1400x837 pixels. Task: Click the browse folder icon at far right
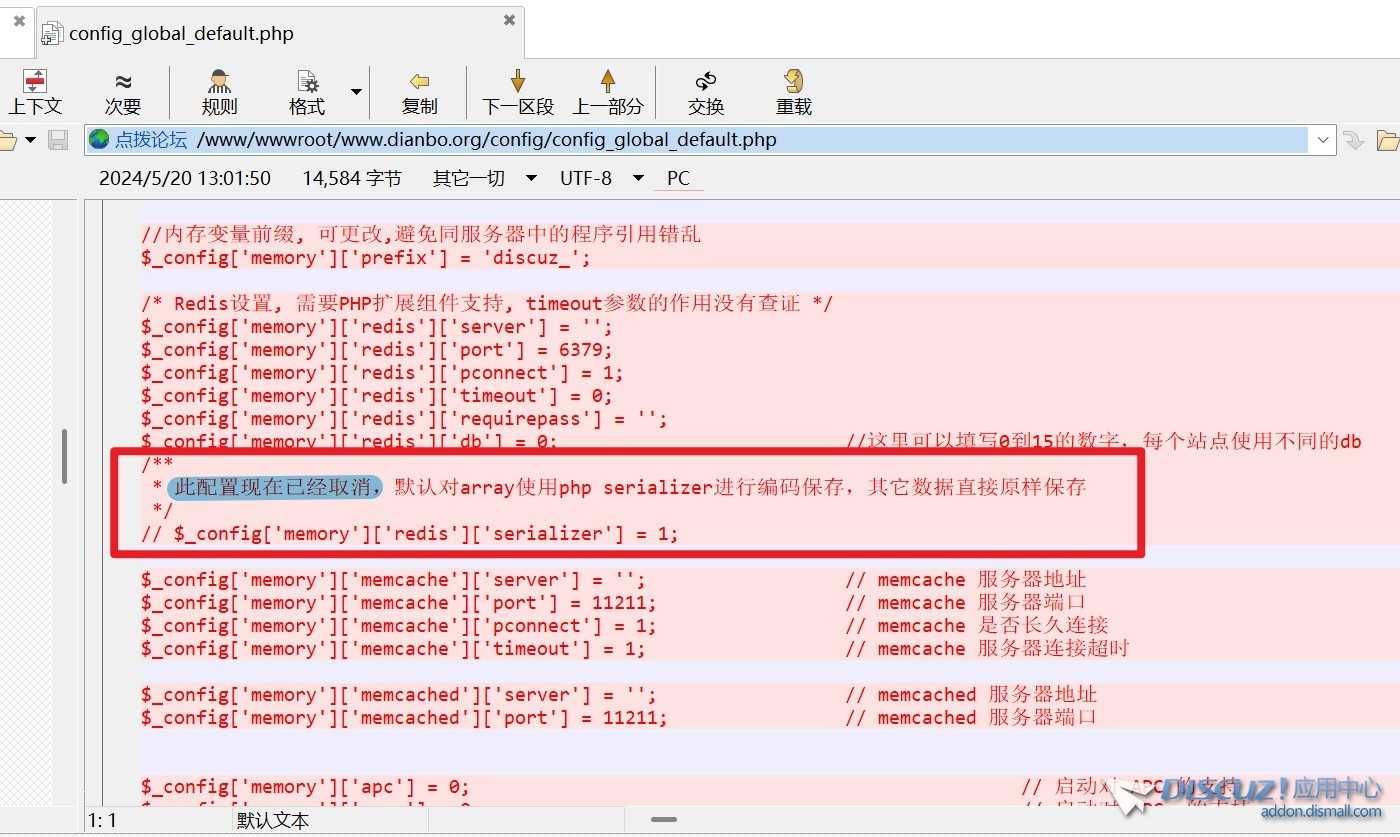(x=1388, y=140)
